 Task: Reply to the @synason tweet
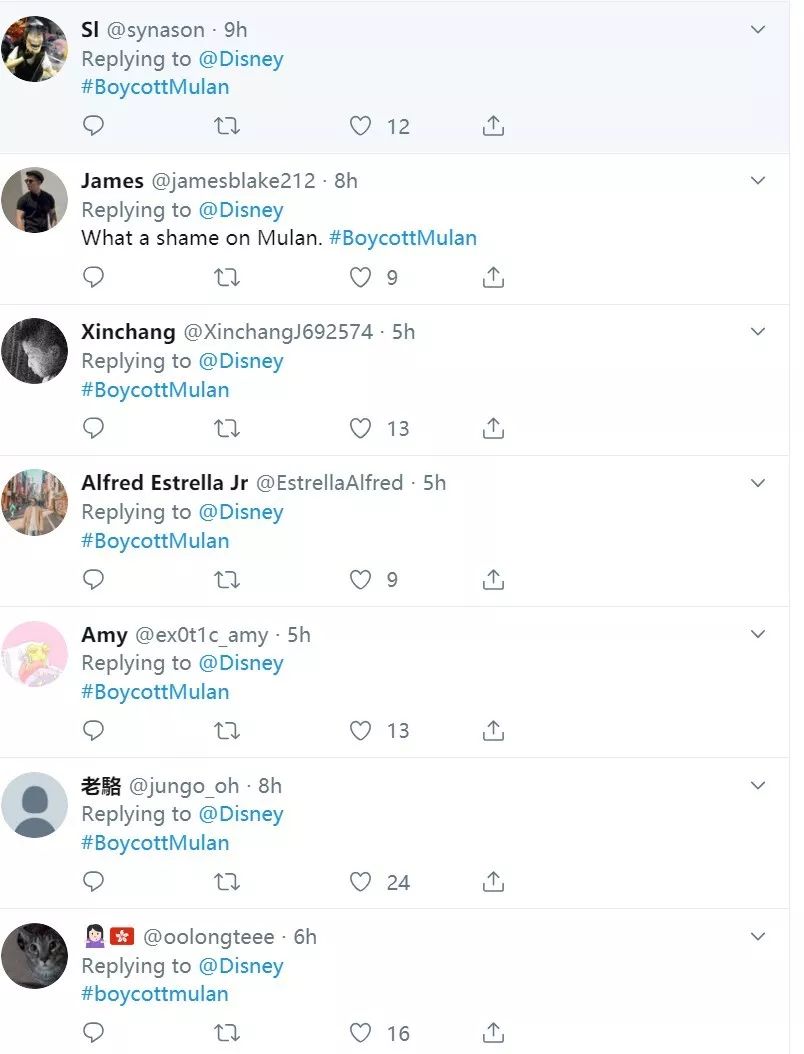(93, 126)
